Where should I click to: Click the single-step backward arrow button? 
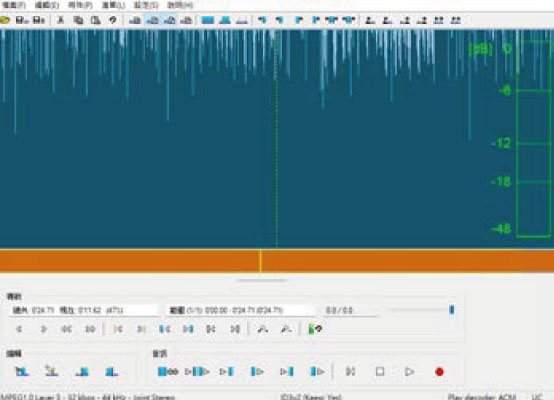click(x=19, y=329)
